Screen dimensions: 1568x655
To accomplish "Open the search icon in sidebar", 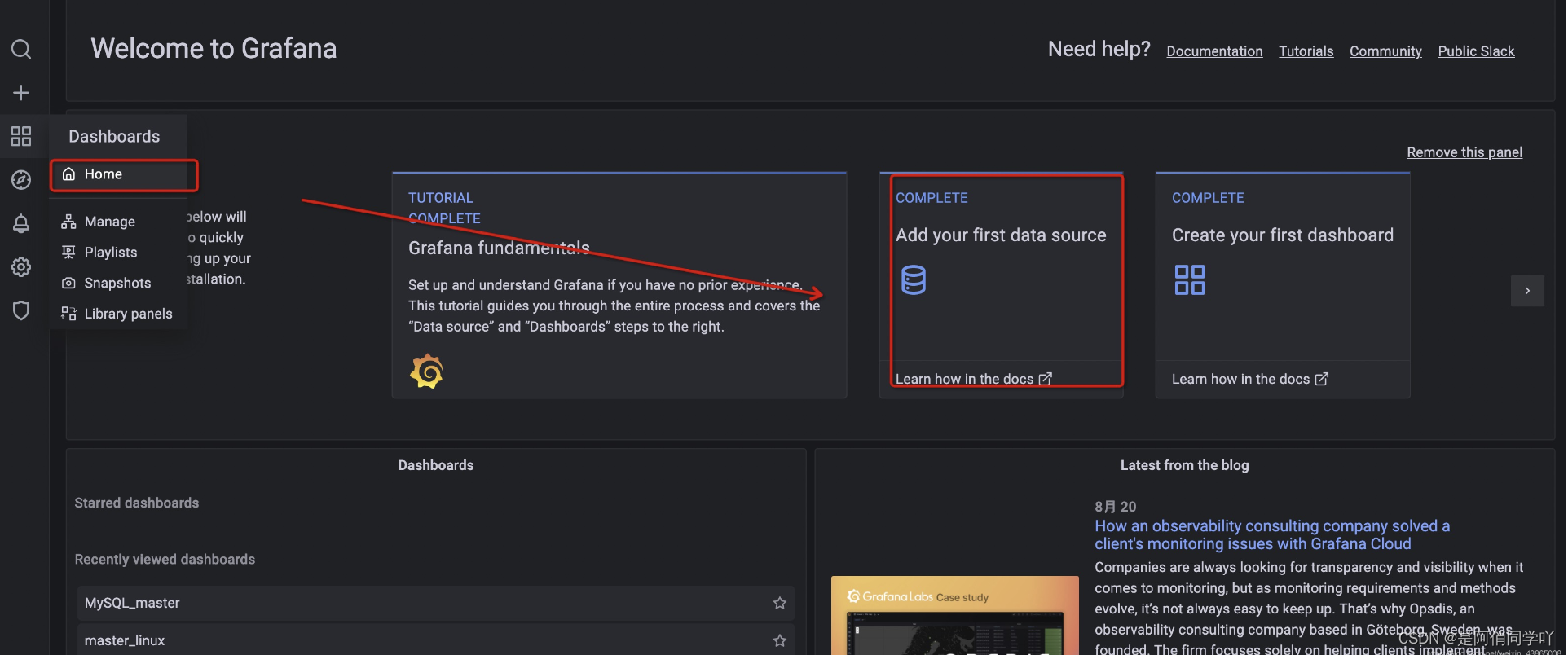I will coord(21,50).
